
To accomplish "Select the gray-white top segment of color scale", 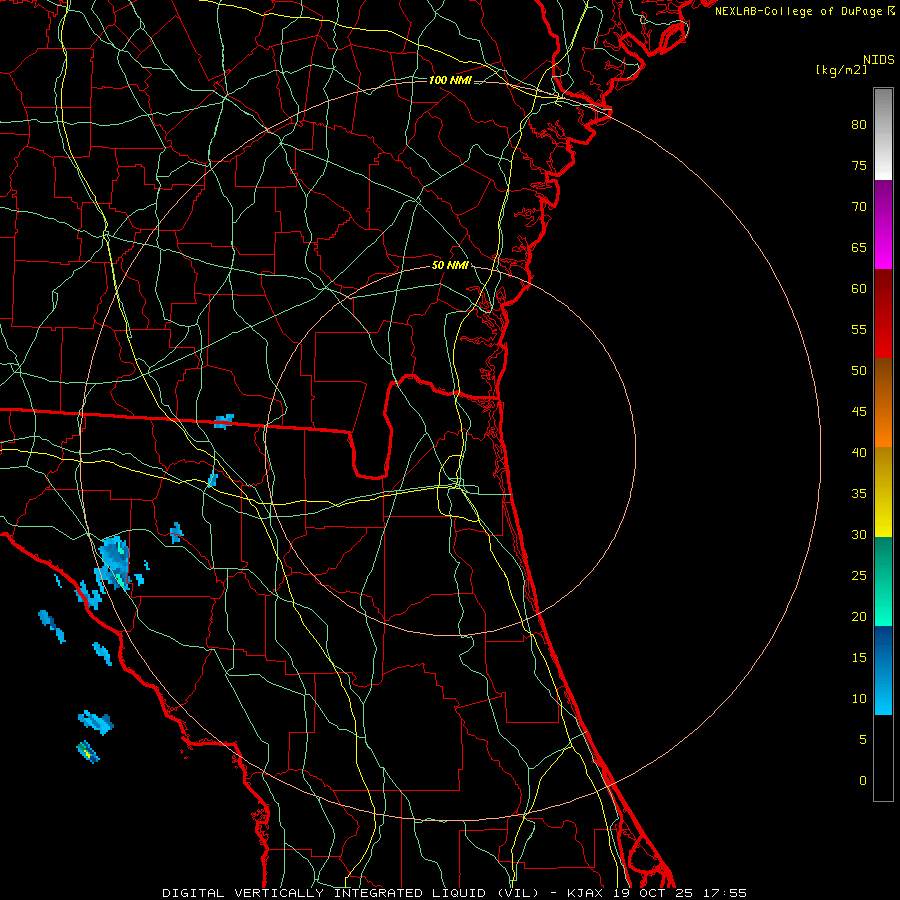I will (x=883, y=134).
